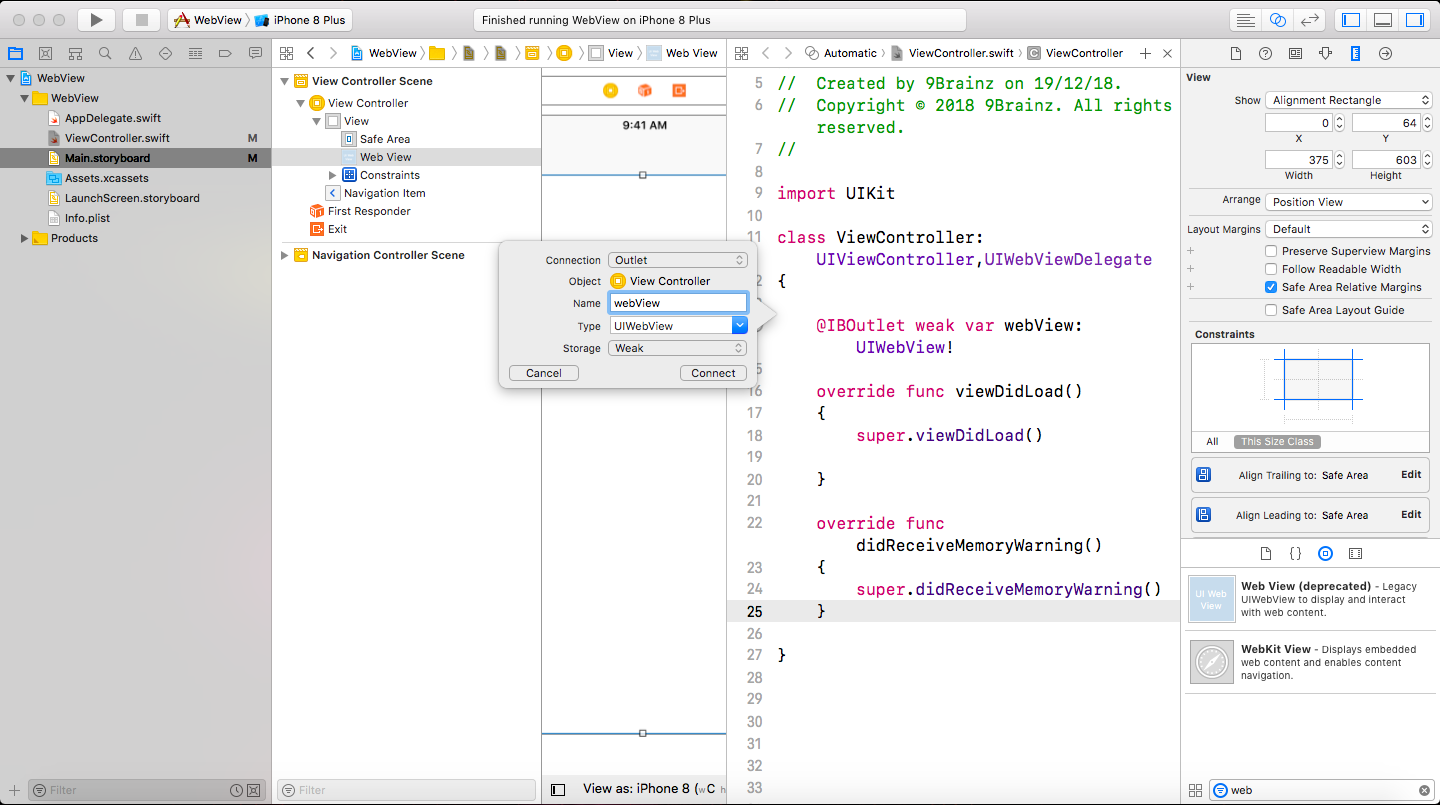Click the Stop button in toolbar
1440x805 pixels.
click(141, 20)
